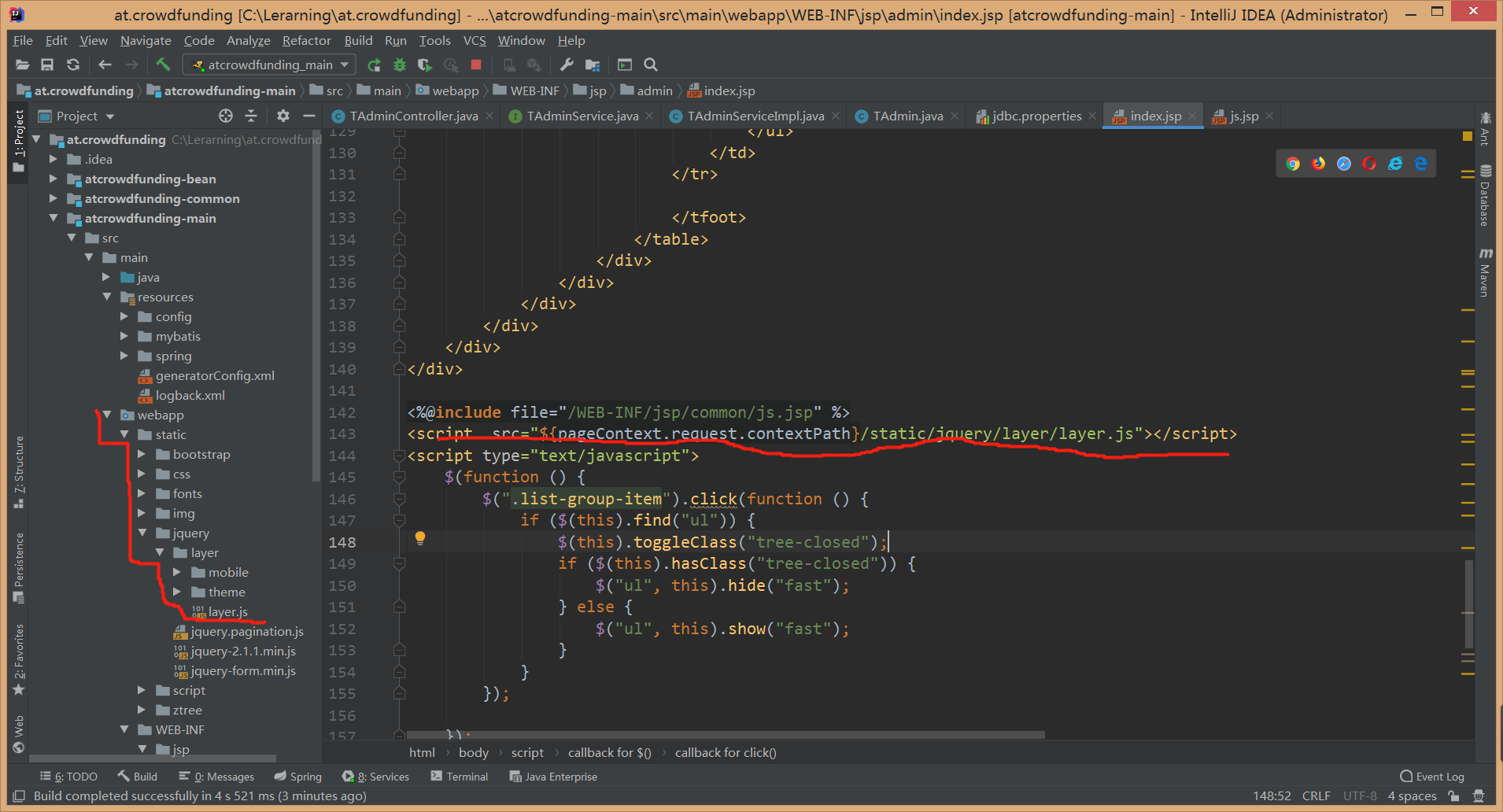The width and height of the screenshot is (1503, 812).
Task: Open page in Firefox browser icon
Action: [x=1319, y=164]
